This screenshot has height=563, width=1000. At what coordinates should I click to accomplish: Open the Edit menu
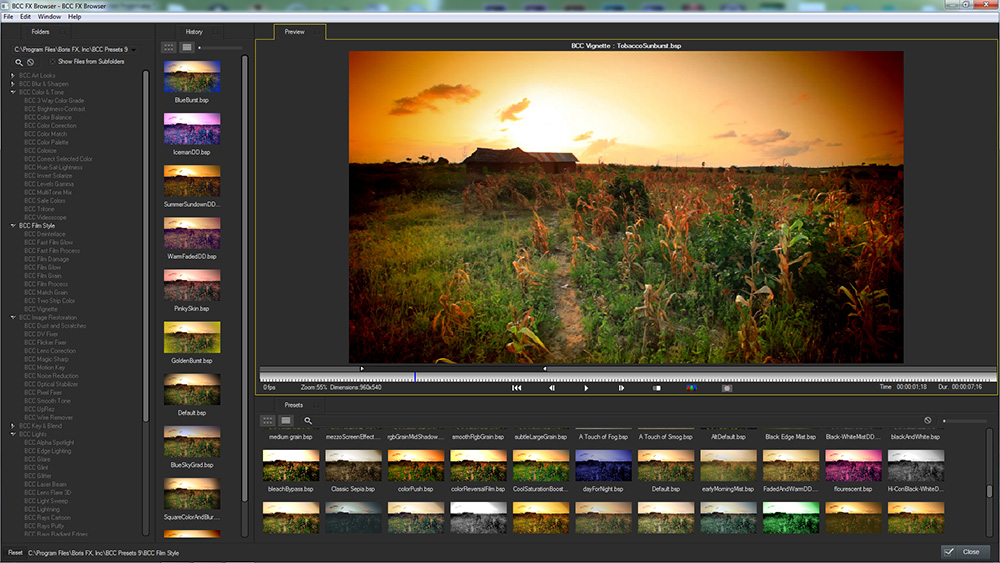click(26, 17)
